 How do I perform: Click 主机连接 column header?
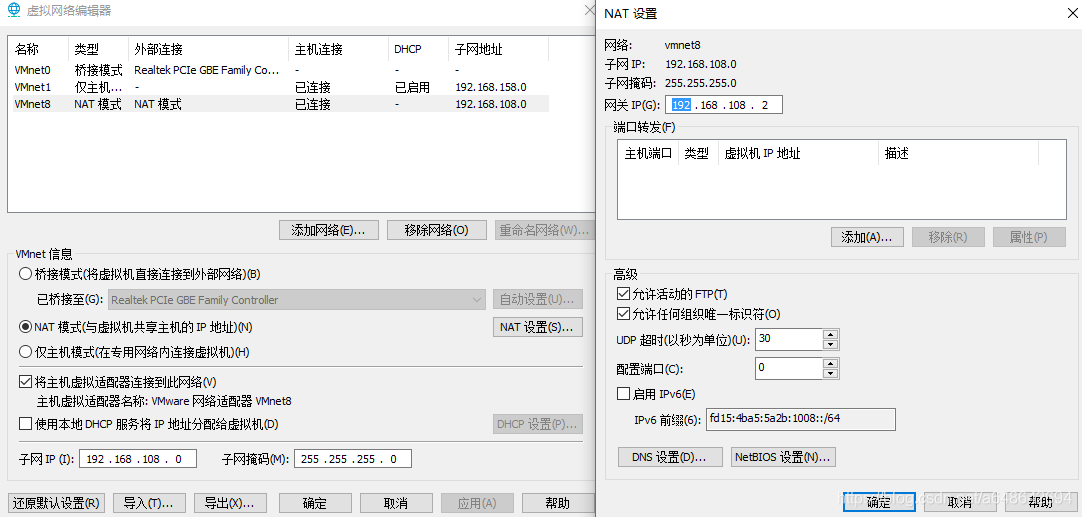[x=338, y=50]
